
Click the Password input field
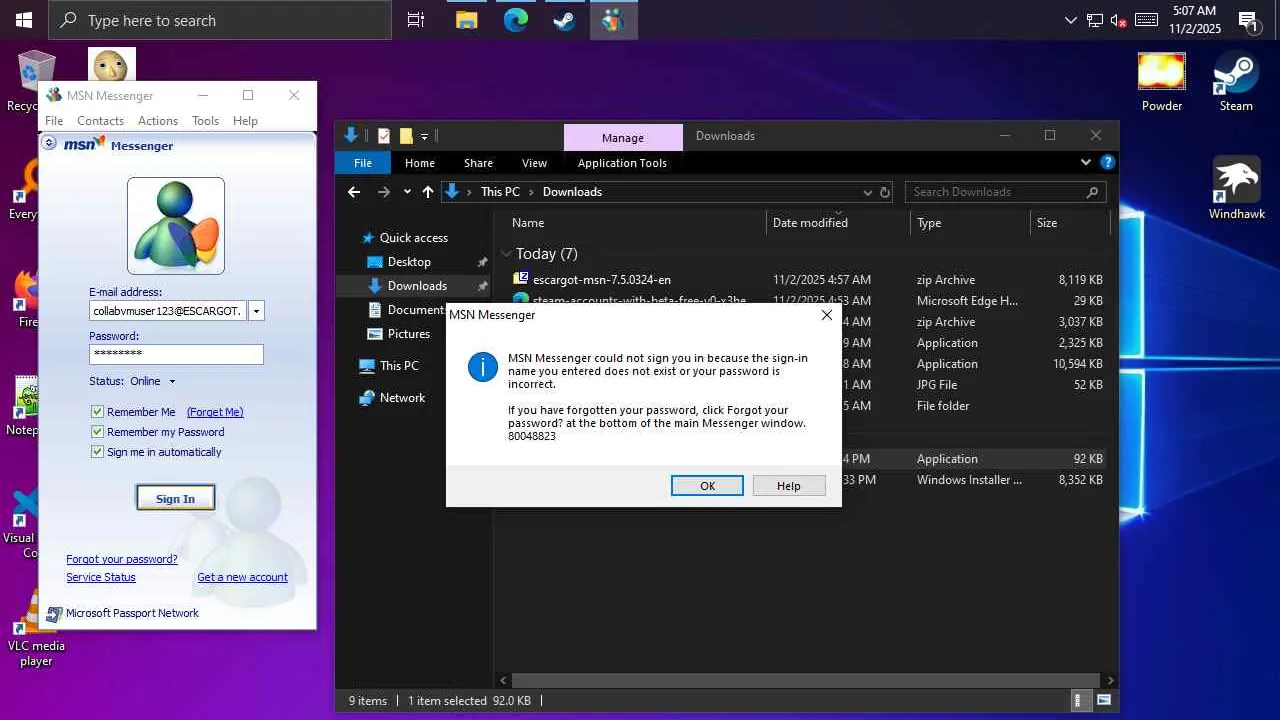176,354
